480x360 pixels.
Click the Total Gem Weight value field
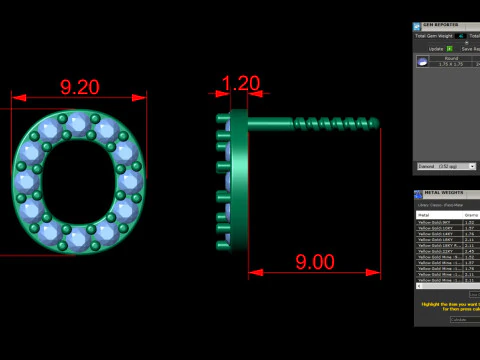[461, 36]
